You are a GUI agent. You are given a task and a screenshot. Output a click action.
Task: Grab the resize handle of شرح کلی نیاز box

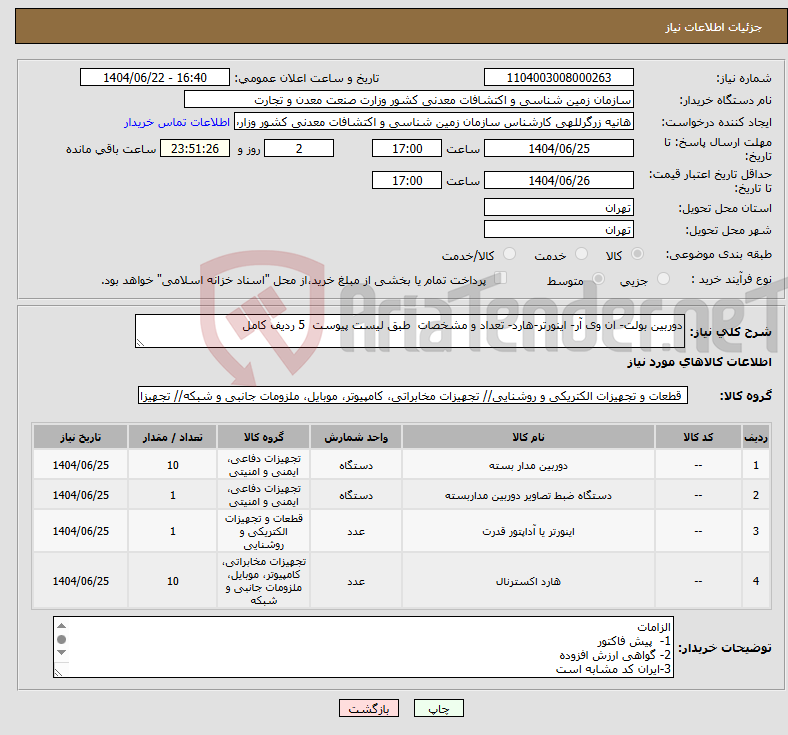point(140,343)
